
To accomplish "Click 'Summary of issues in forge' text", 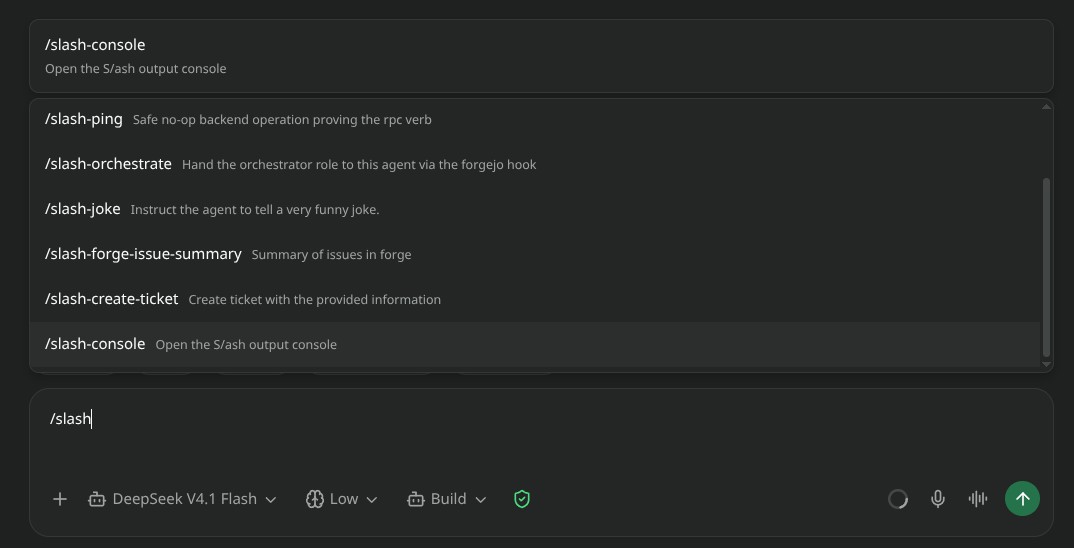I will click(332, 255).
